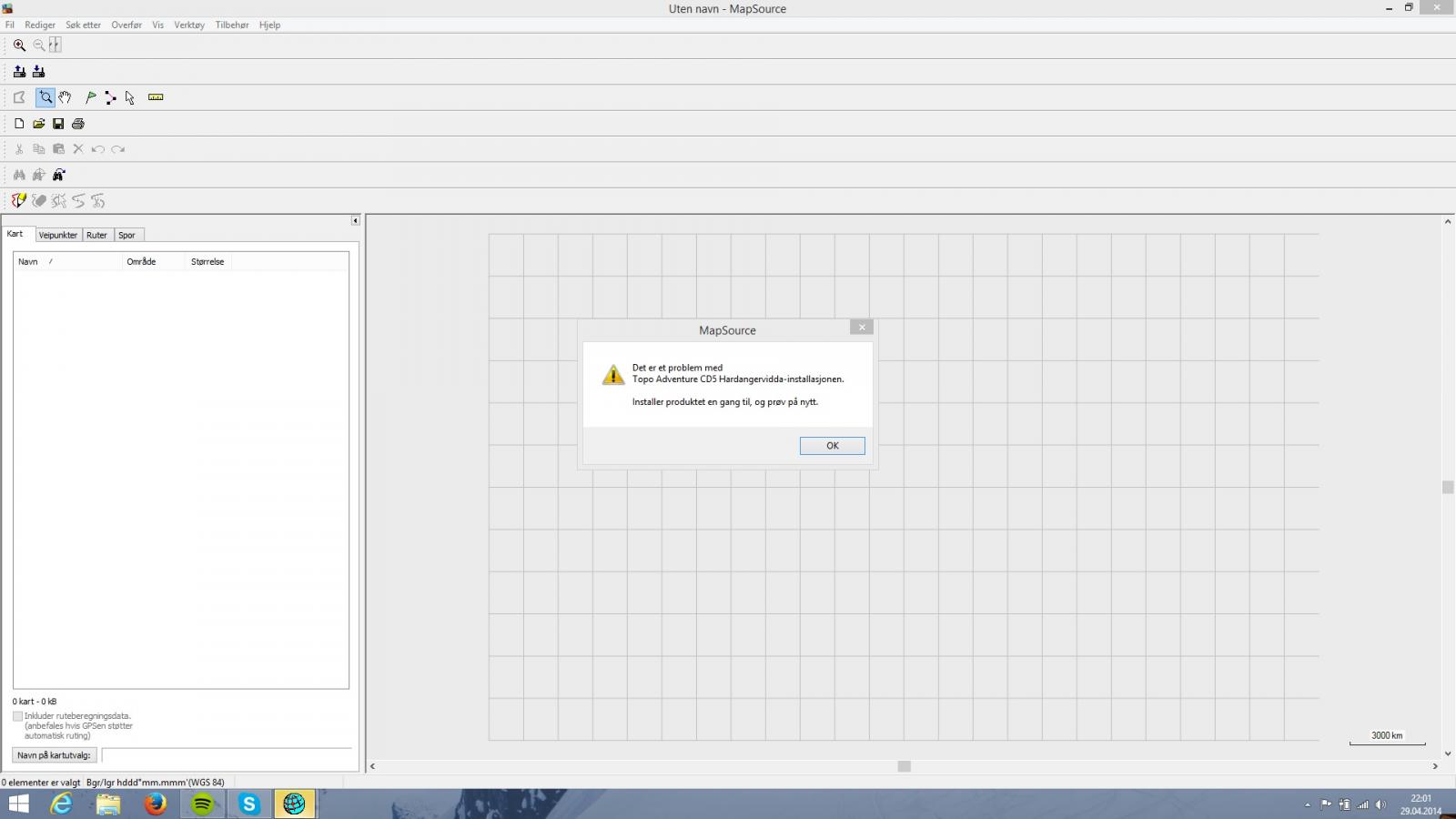Sort list by Størrelse column header
Screen dimensions: 1456x819
pyautogui.click(x=207, y=262)
